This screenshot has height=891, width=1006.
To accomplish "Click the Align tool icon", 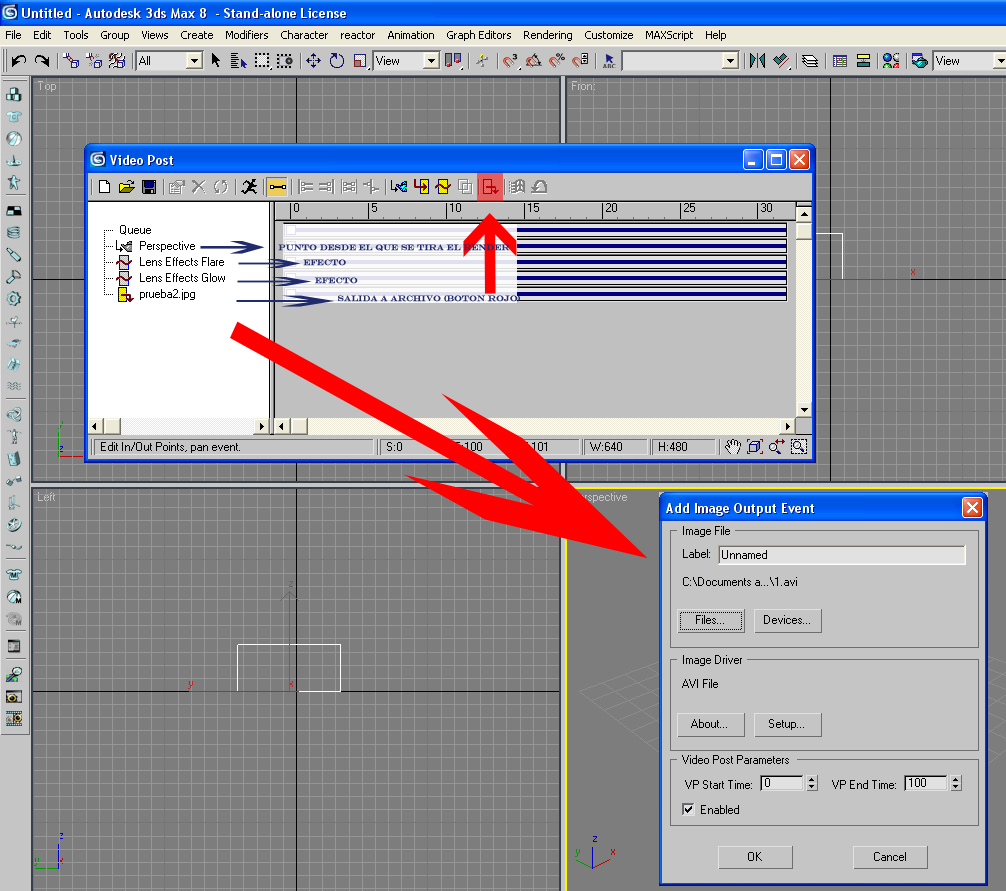I will pos(780,61).
